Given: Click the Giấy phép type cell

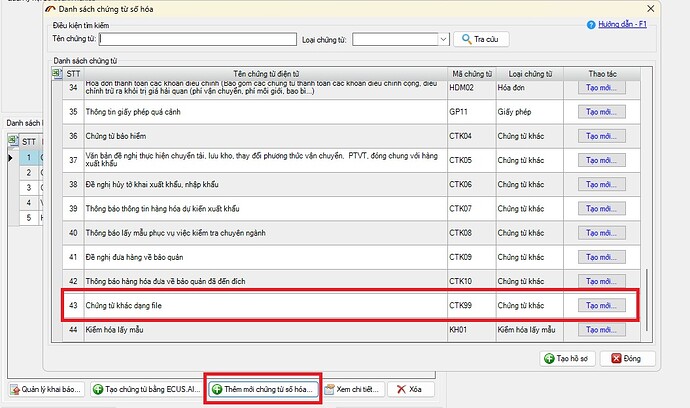Looking at the screenshot, I should coord(530,112).
